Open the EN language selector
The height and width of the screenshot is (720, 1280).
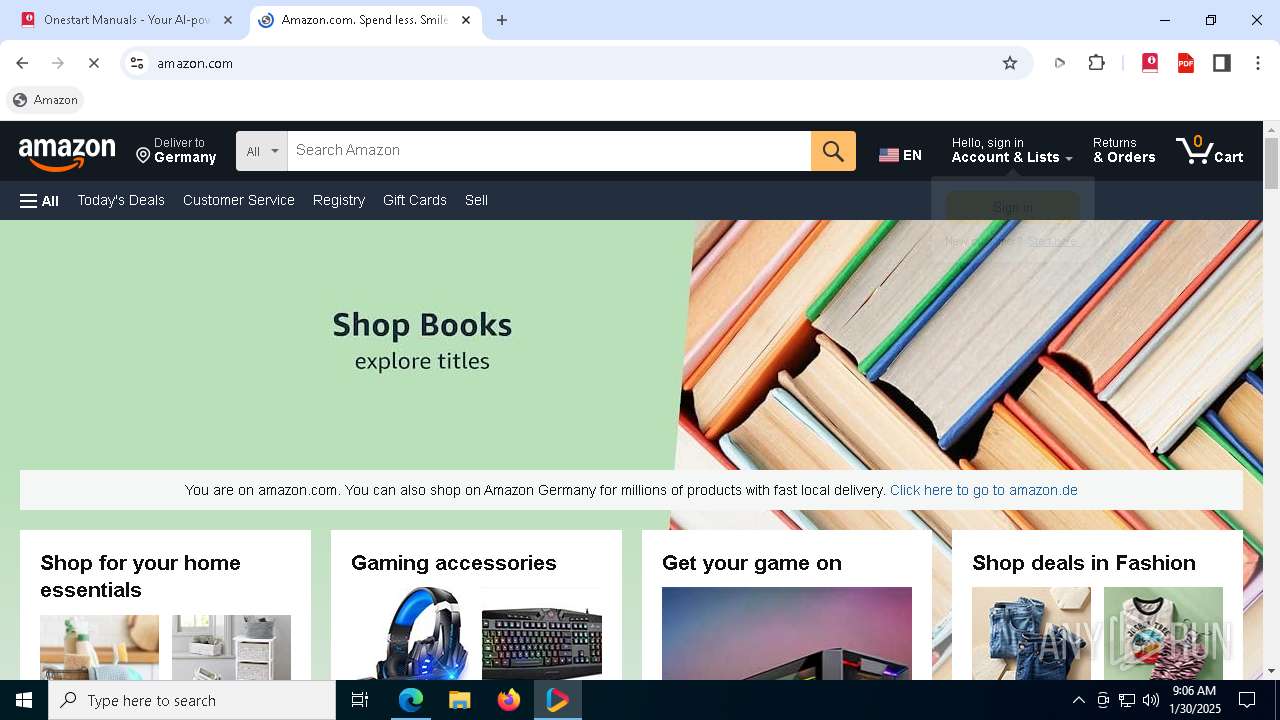[x=900, y=155]
